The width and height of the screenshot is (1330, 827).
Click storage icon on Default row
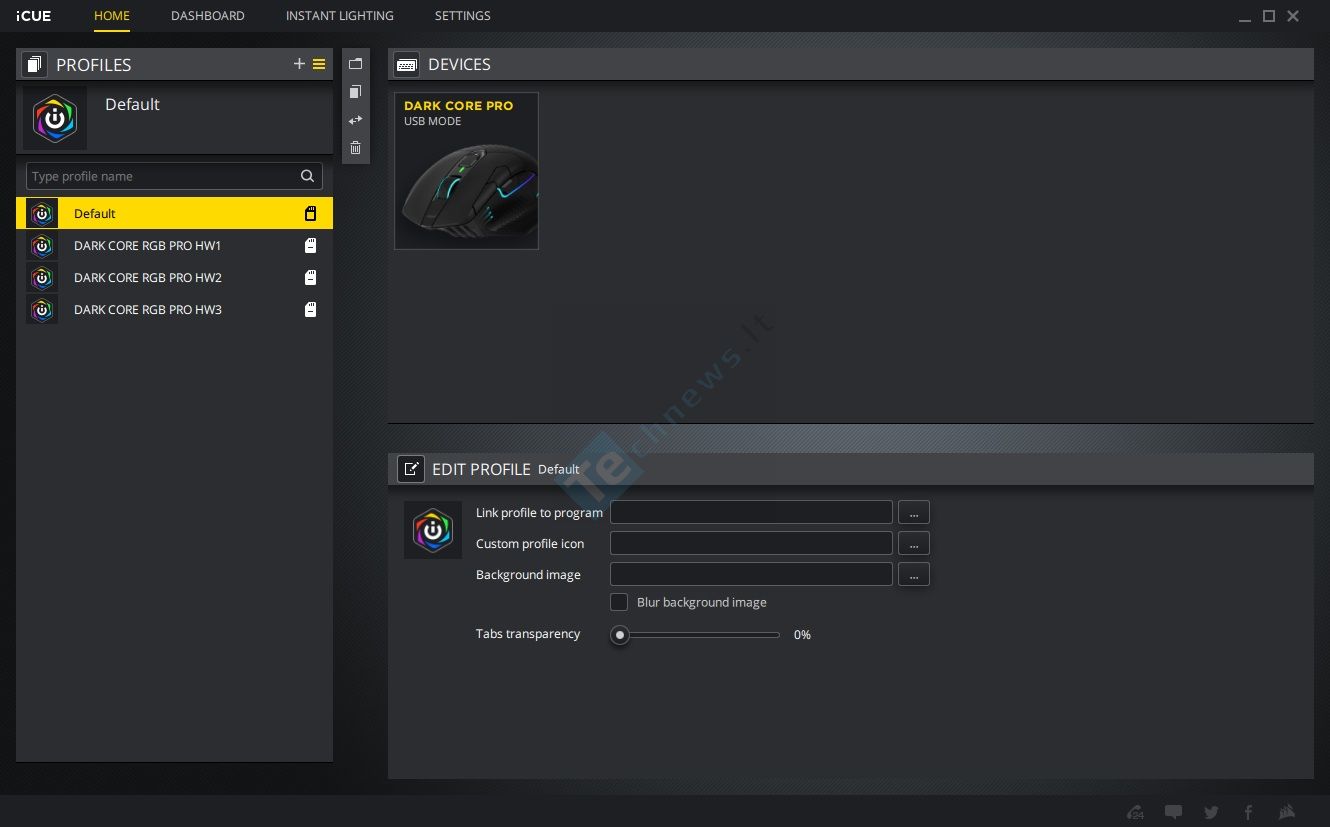tap(310, 213)
